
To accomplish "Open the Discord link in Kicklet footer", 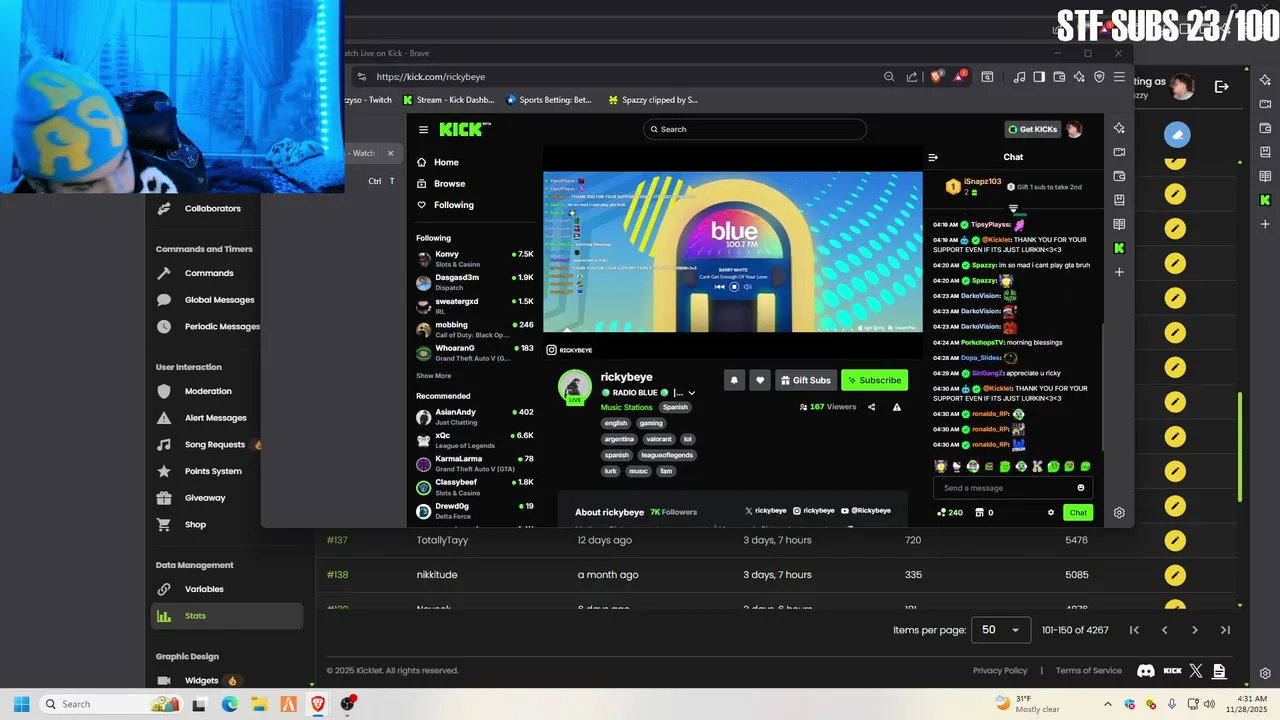I will [x=1146, y=671].
